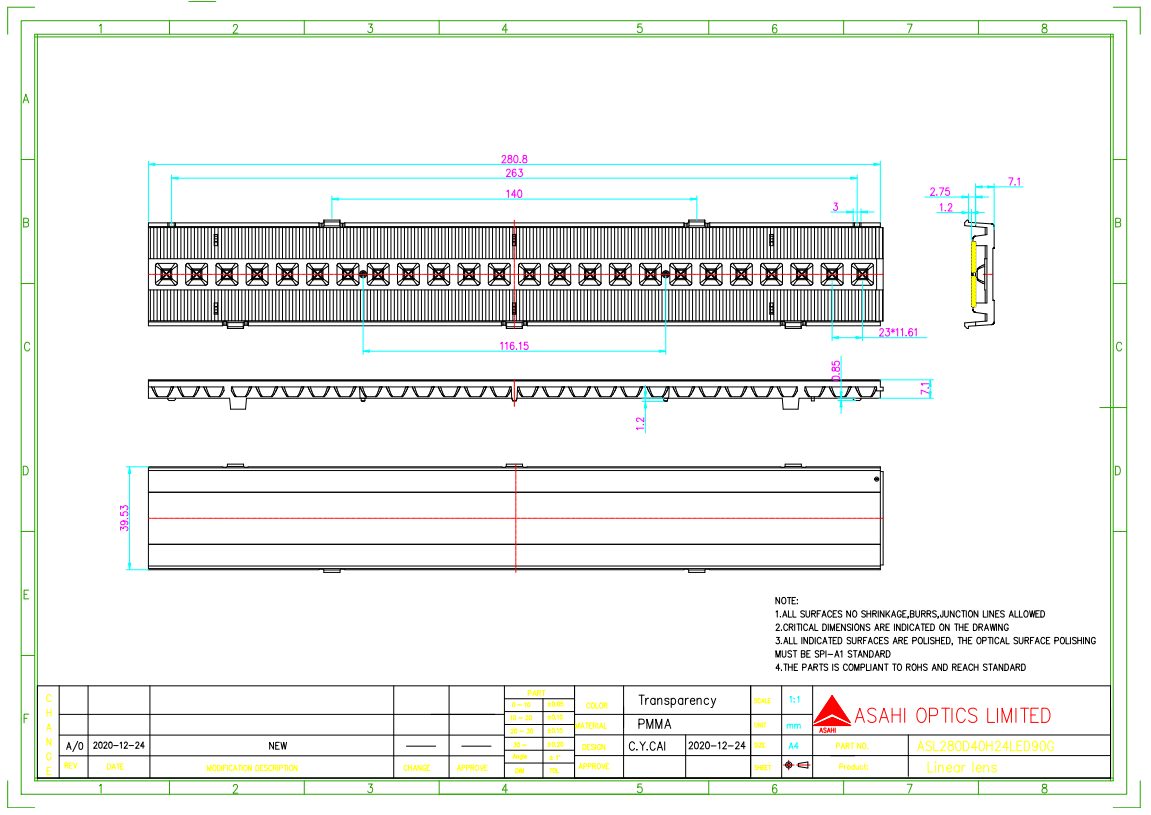The width and height of the screenshot is (1151, 815).
Task: Click the APPROVE header next to CHANGE
Action: [472, 768]
